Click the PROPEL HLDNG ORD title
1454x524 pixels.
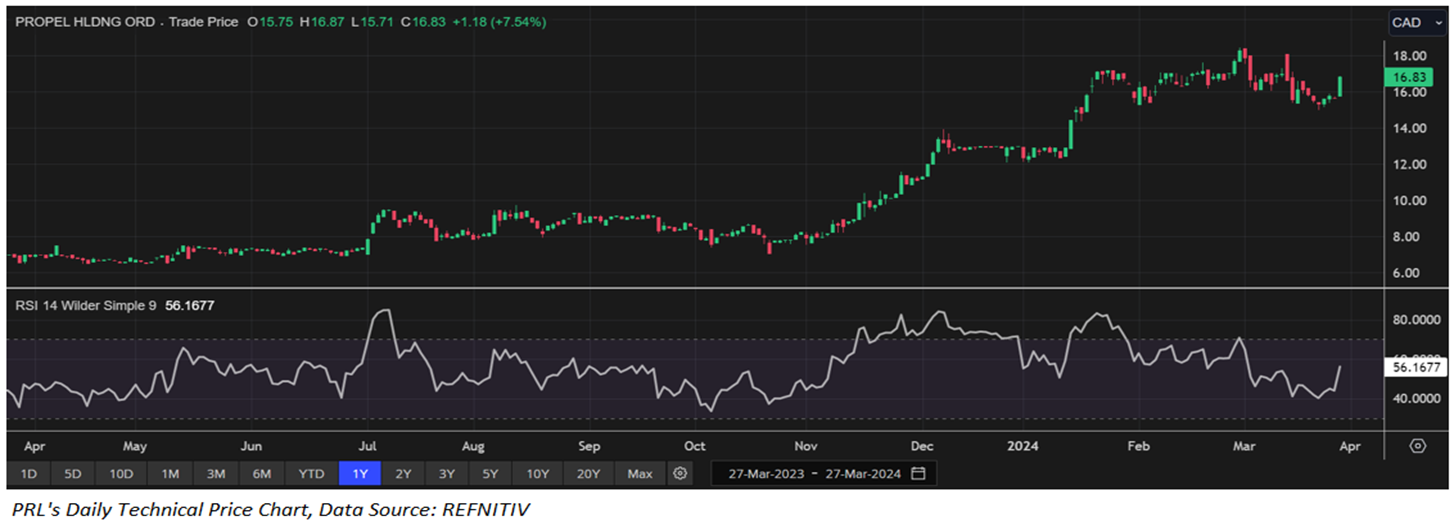(x=84, y=21)
